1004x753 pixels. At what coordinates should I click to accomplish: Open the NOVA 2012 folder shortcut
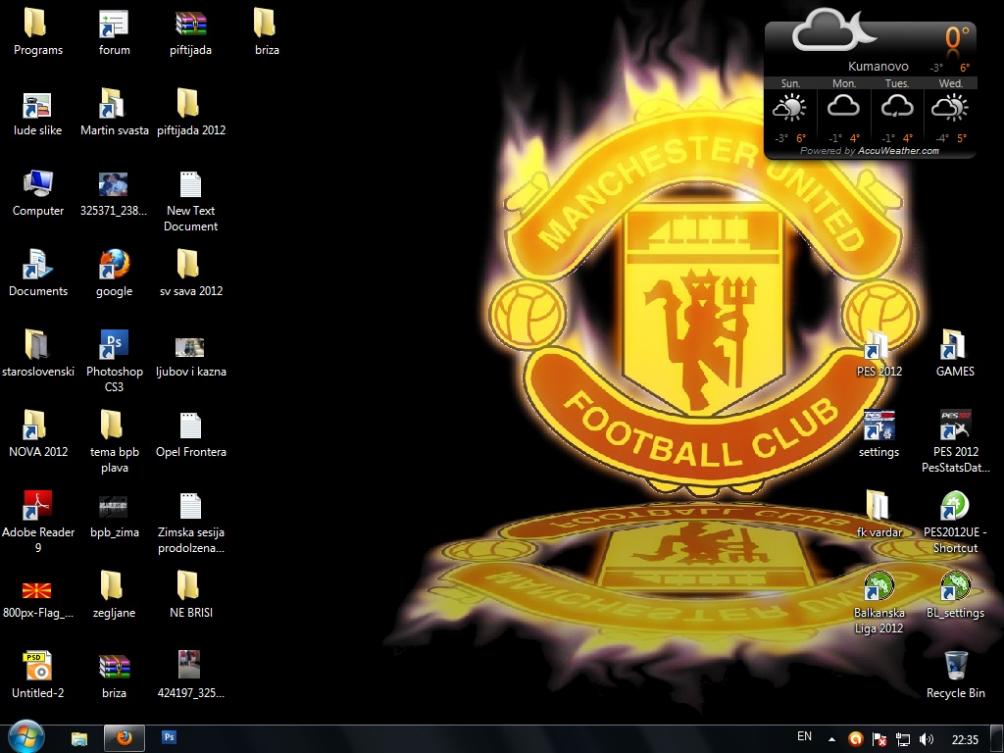(x=37, y=426)
